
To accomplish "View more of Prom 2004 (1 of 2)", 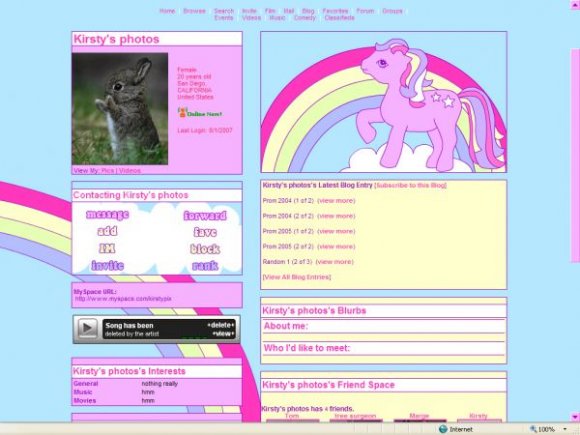I will 336,201.
